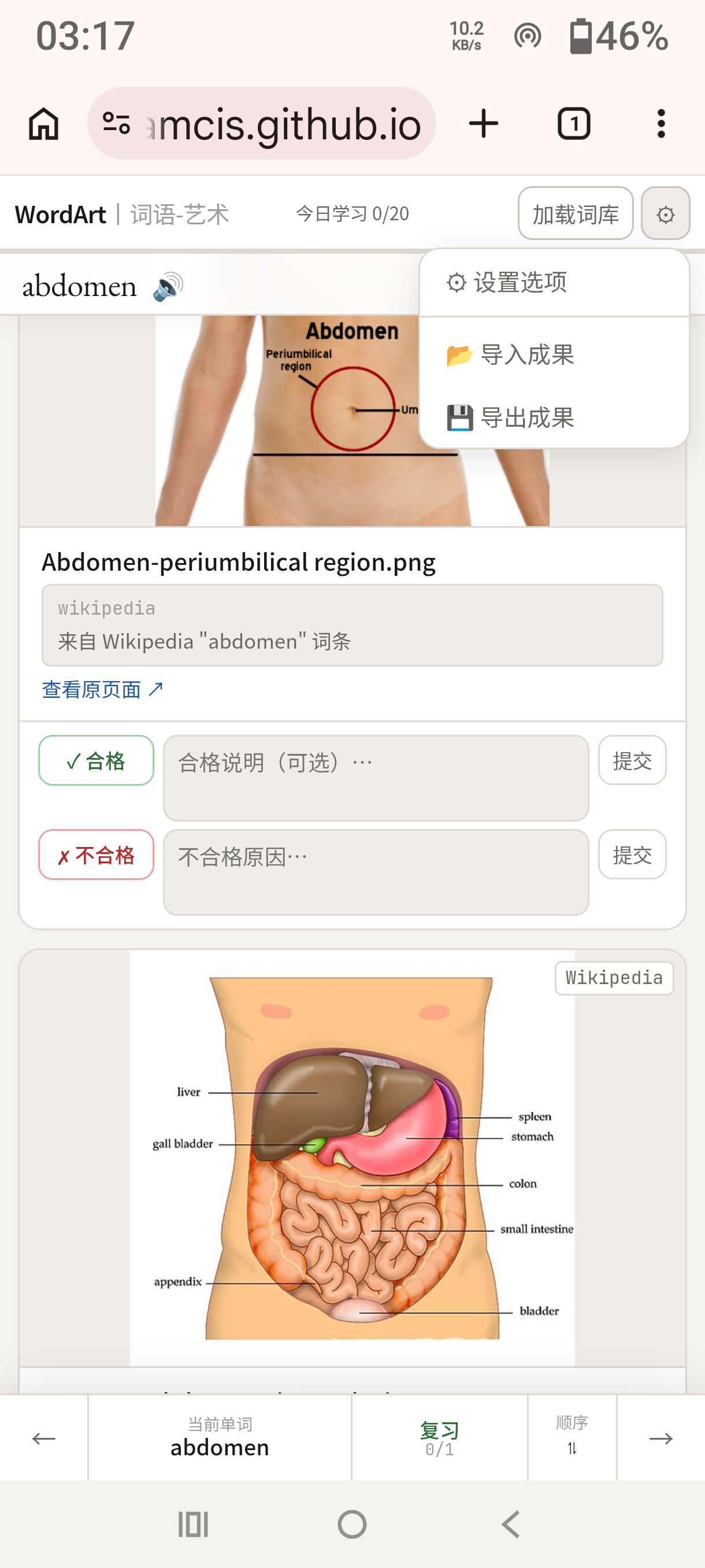The width and height of the screenshot is (705, 1568).
Task: Open the 复习 review section
Action: point(439,1438)
